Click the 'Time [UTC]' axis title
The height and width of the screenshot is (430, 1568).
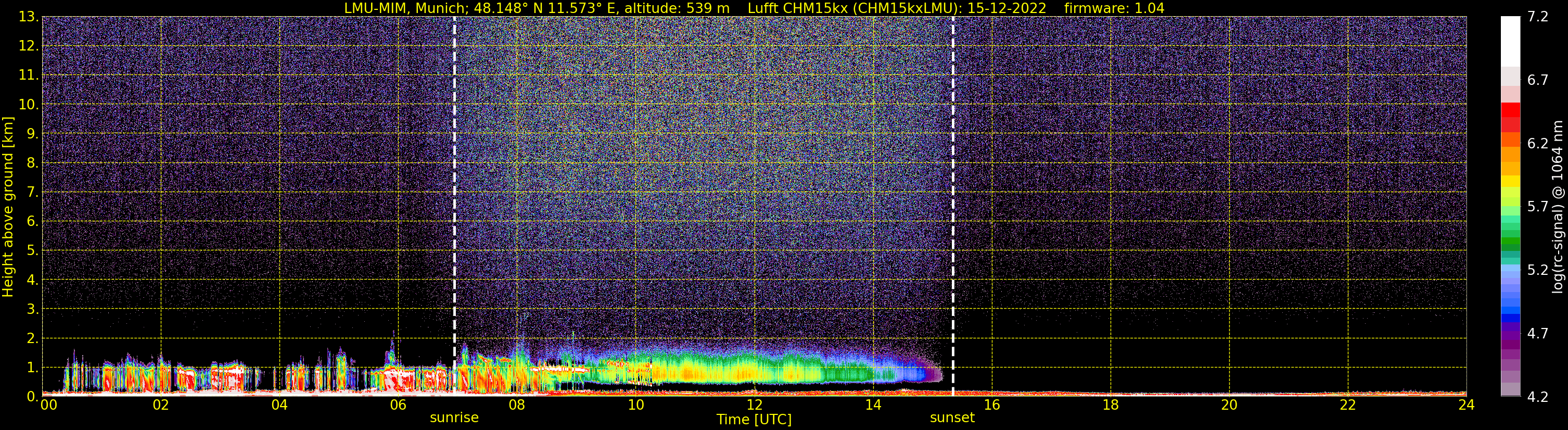[754, 420]
